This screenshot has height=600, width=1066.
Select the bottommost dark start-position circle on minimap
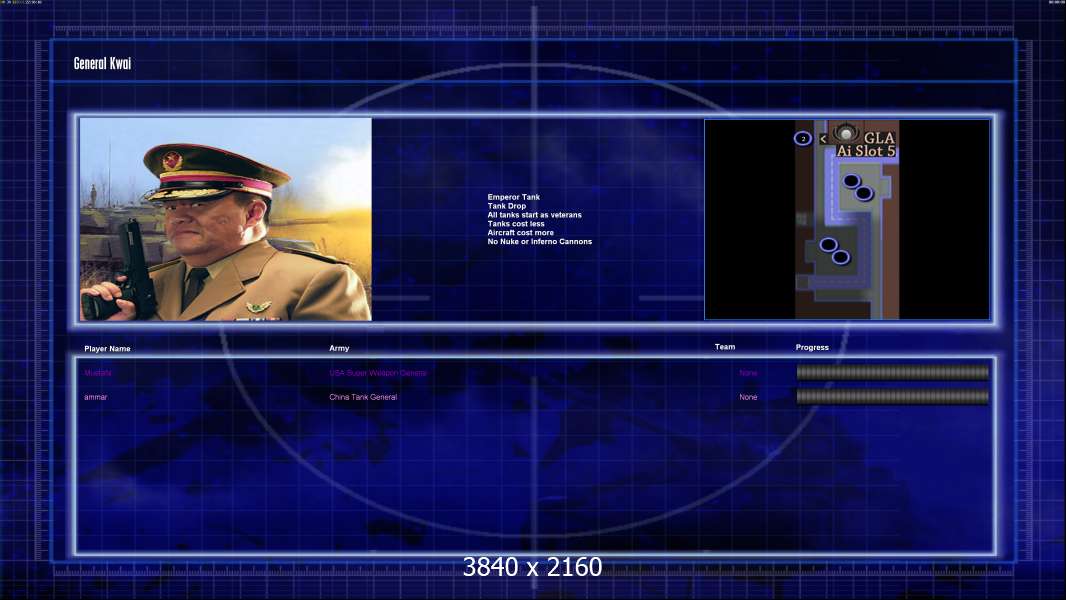tap(841, 257)
